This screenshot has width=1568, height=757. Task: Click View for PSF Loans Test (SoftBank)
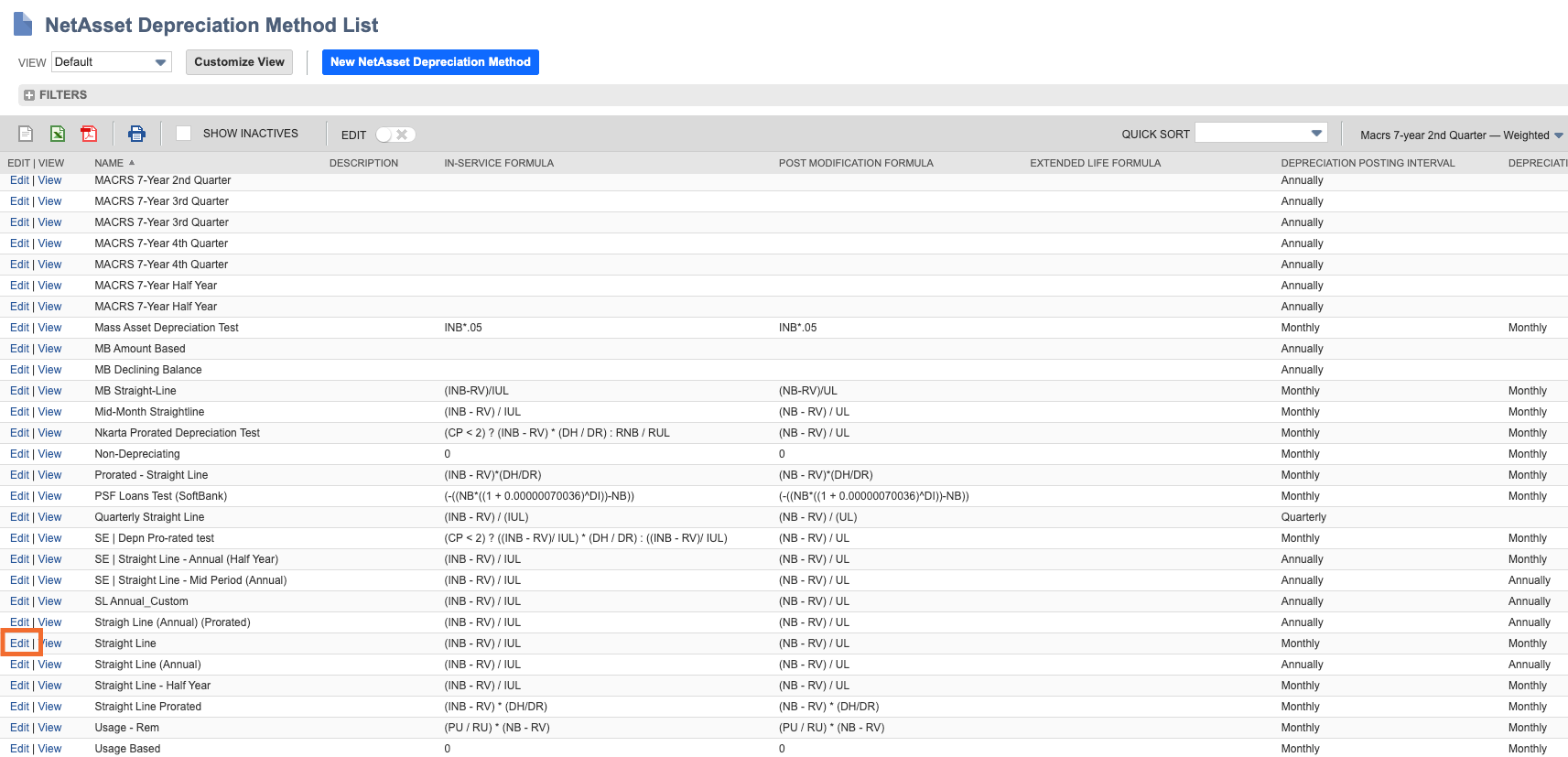50,496
